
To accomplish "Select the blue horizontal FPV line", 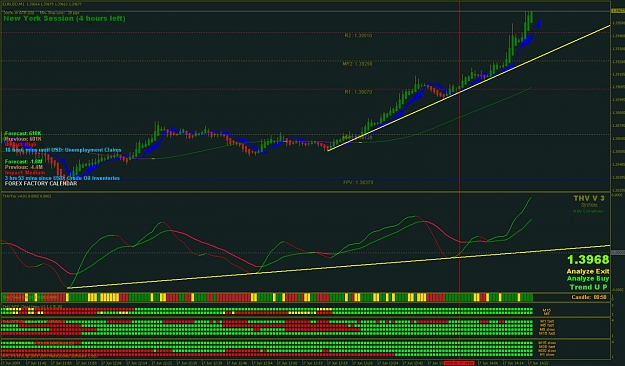I will pos(305,179).
